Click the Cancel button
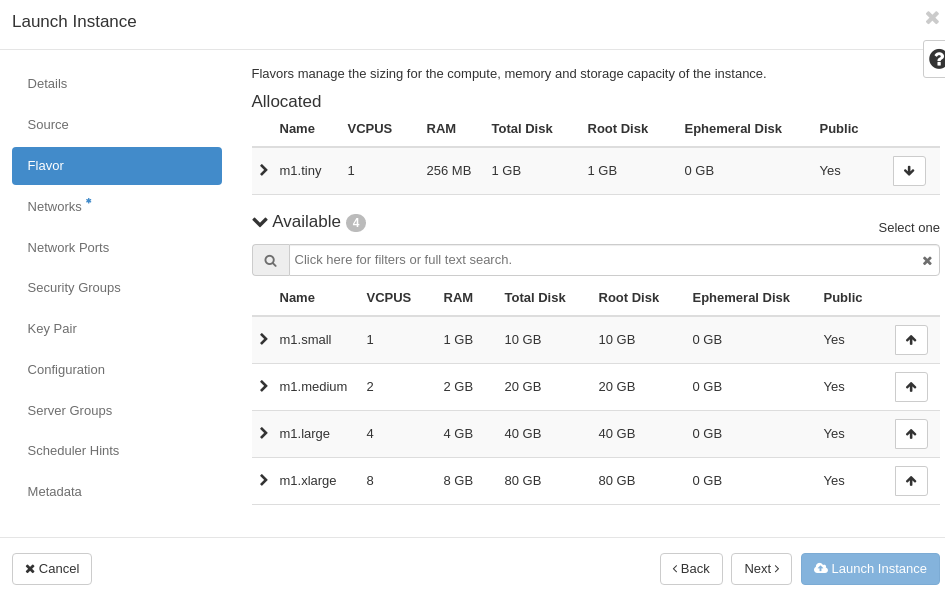Screen dimensions: 945x593 [52, 569]
